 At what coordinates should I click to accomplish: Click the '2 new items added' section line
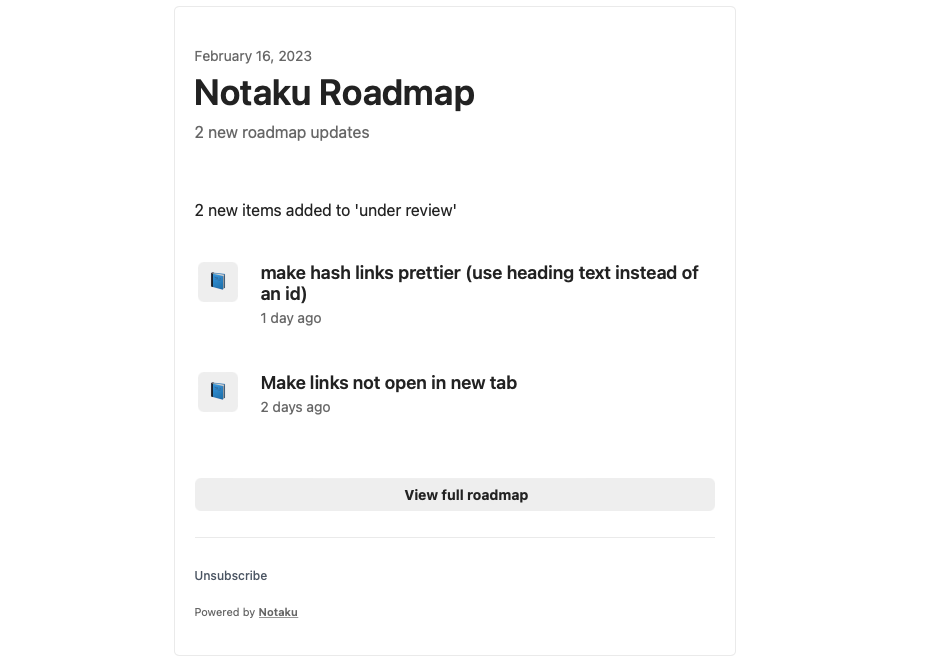tap(325, 210)
